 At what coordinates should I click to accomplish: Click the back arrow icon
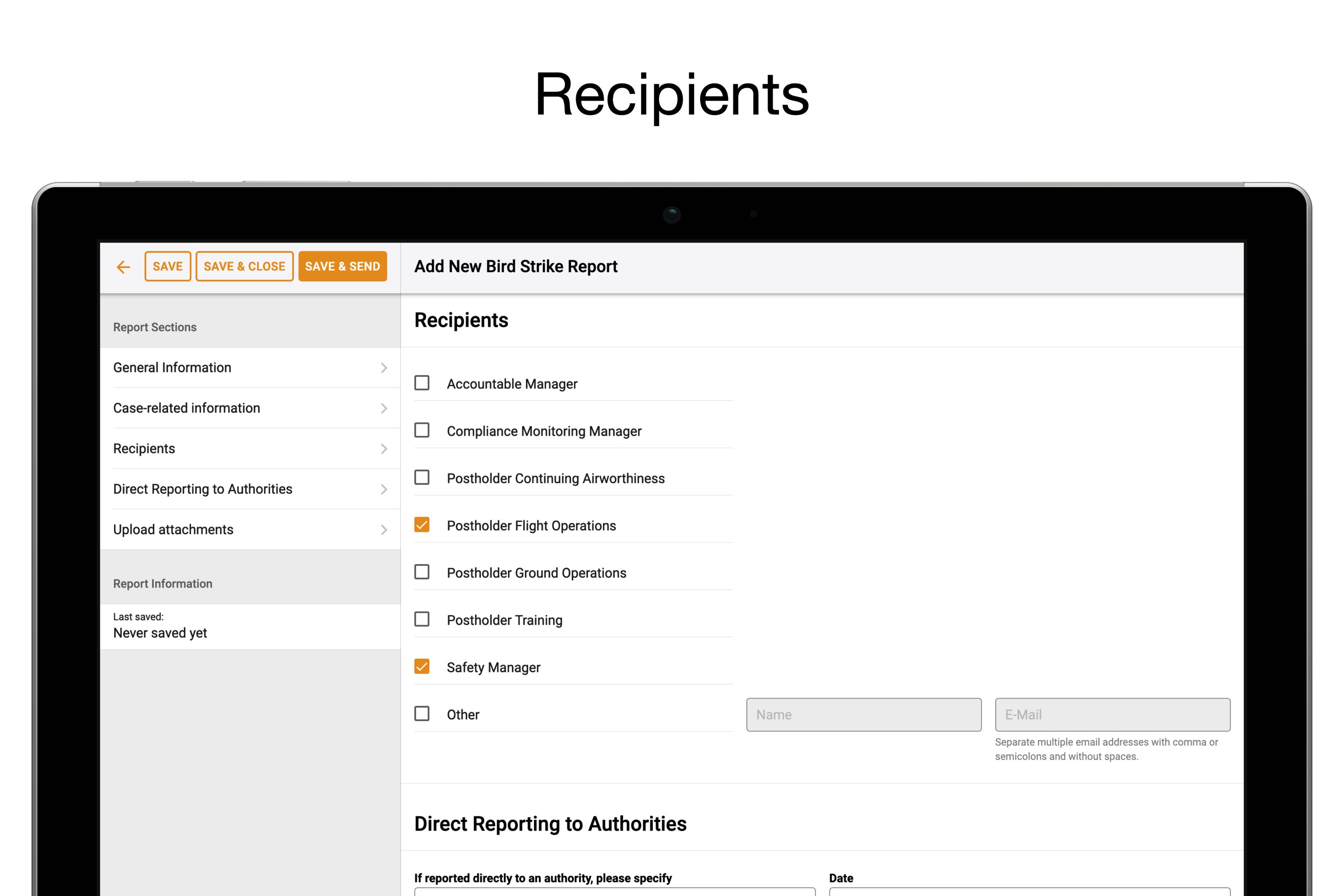[x=123, y=267]
